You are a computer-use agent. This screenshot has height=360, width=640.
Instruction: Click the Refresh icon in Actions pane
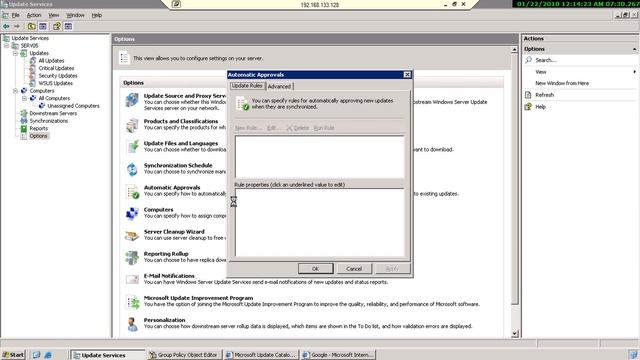tap(528, 95)
